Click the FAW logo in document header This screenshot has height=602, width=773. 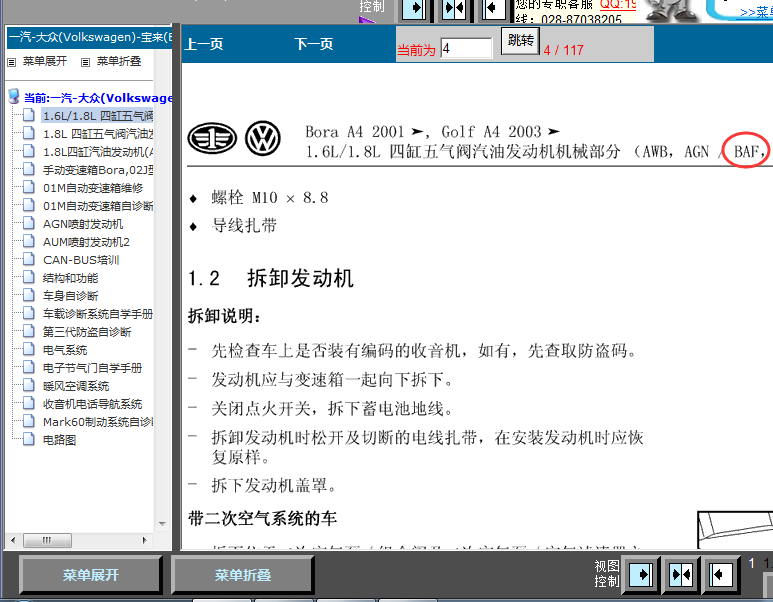click(x=212, y=139)
